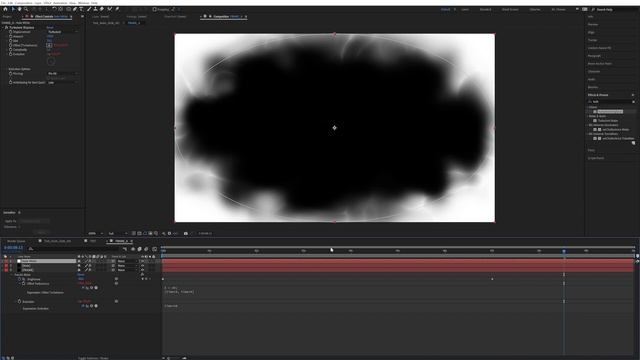Toggle stopwatch for the Displacement property
Viewport: 640px width, 360px height.
click(11, 32)
